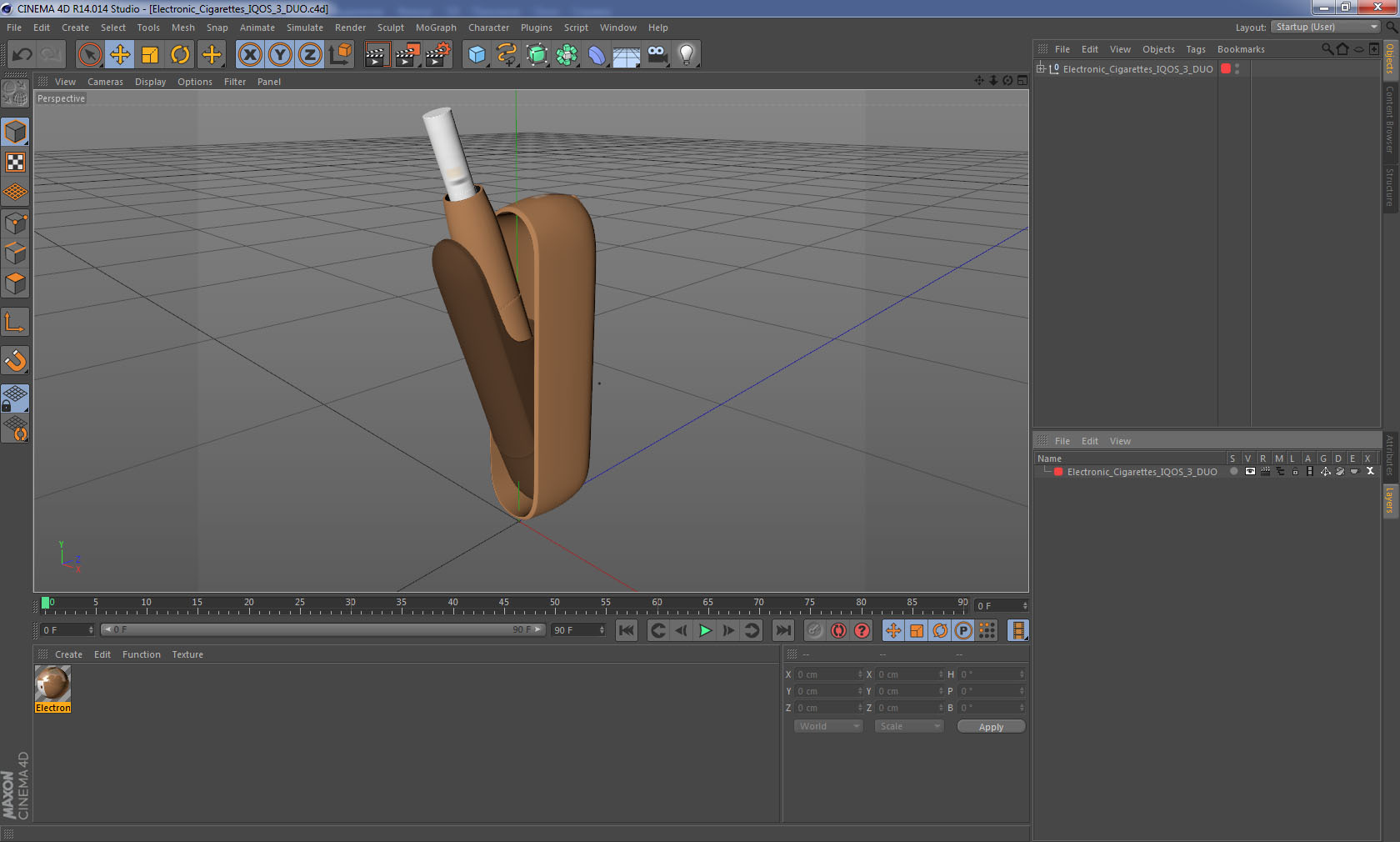Select the Scale tool
Image resolution: width=1400 pixels, height=842 pixels.
coord(150,55)
